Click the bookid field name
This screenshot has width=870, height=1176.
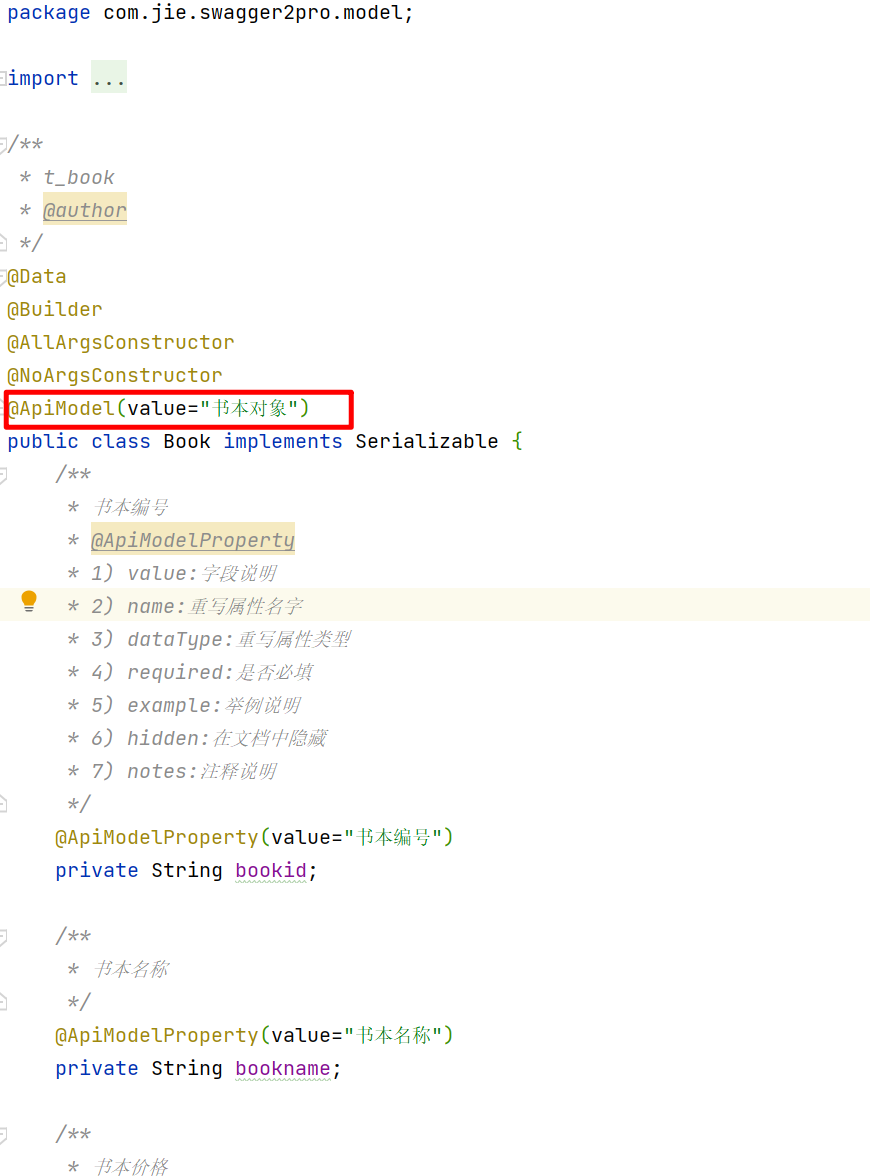(x=270, y=870)
